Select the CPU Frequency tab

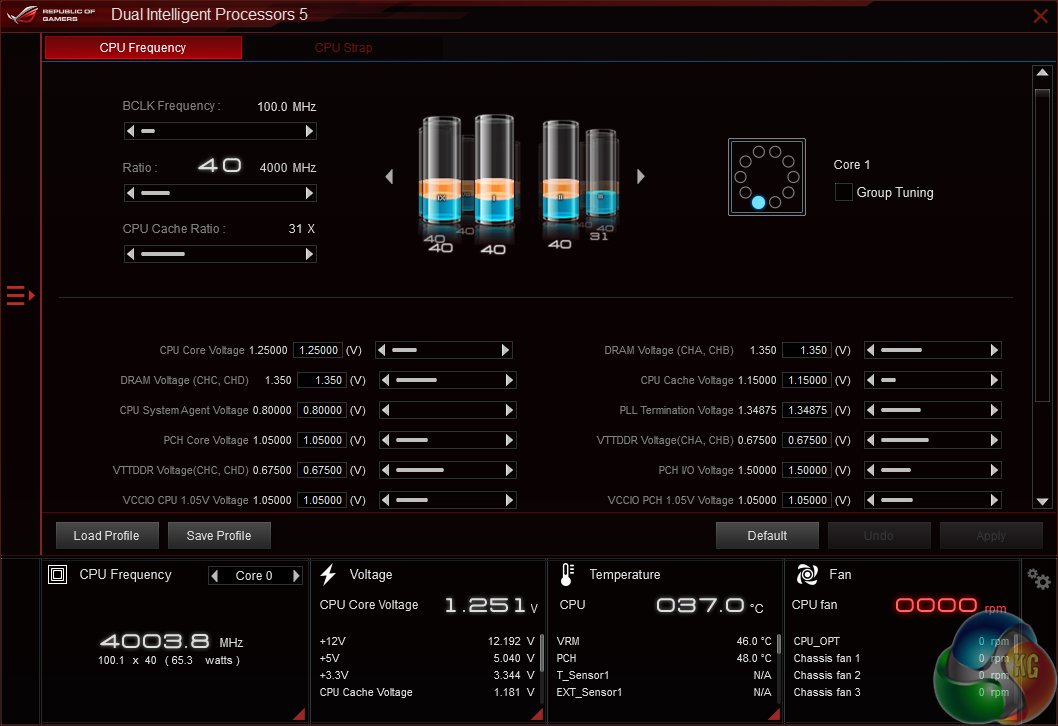pos(143,48)
